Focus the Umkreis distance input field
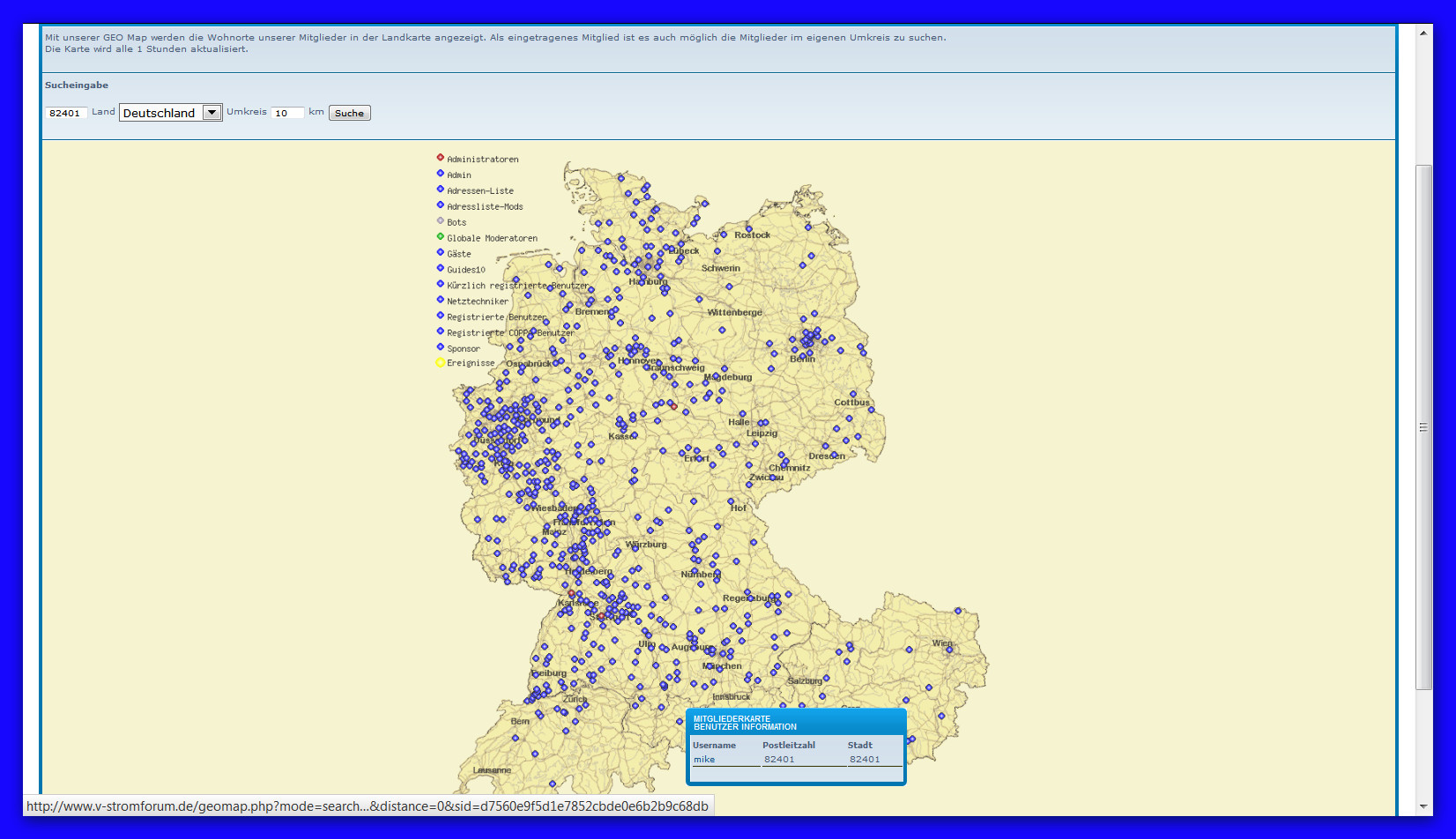 pyautogui.click(x=287, y=113)
